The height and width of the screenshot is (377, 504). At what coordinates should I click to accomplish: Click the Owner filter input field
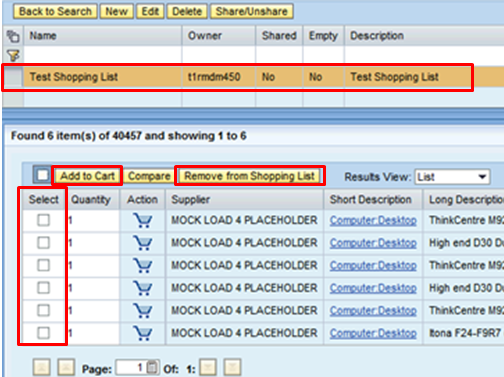219,55
